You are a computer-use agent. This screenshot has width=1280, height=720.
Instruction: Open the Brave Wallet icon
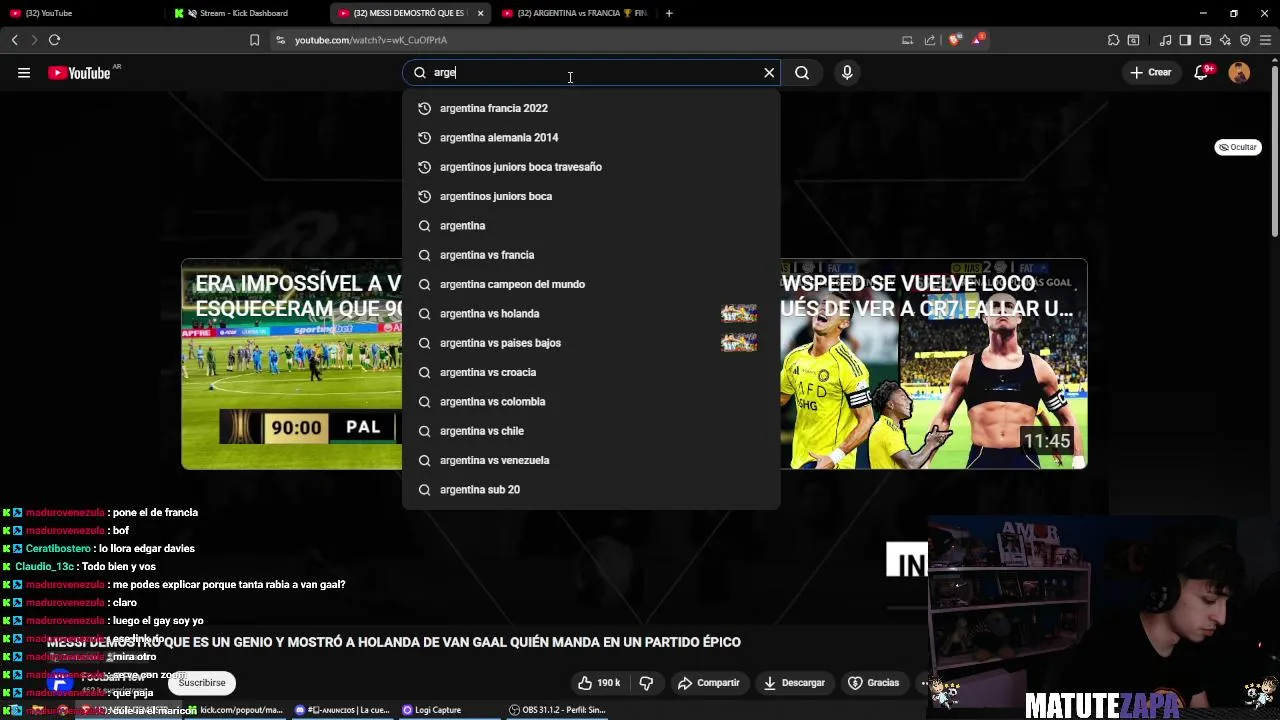coord(1205,40)
